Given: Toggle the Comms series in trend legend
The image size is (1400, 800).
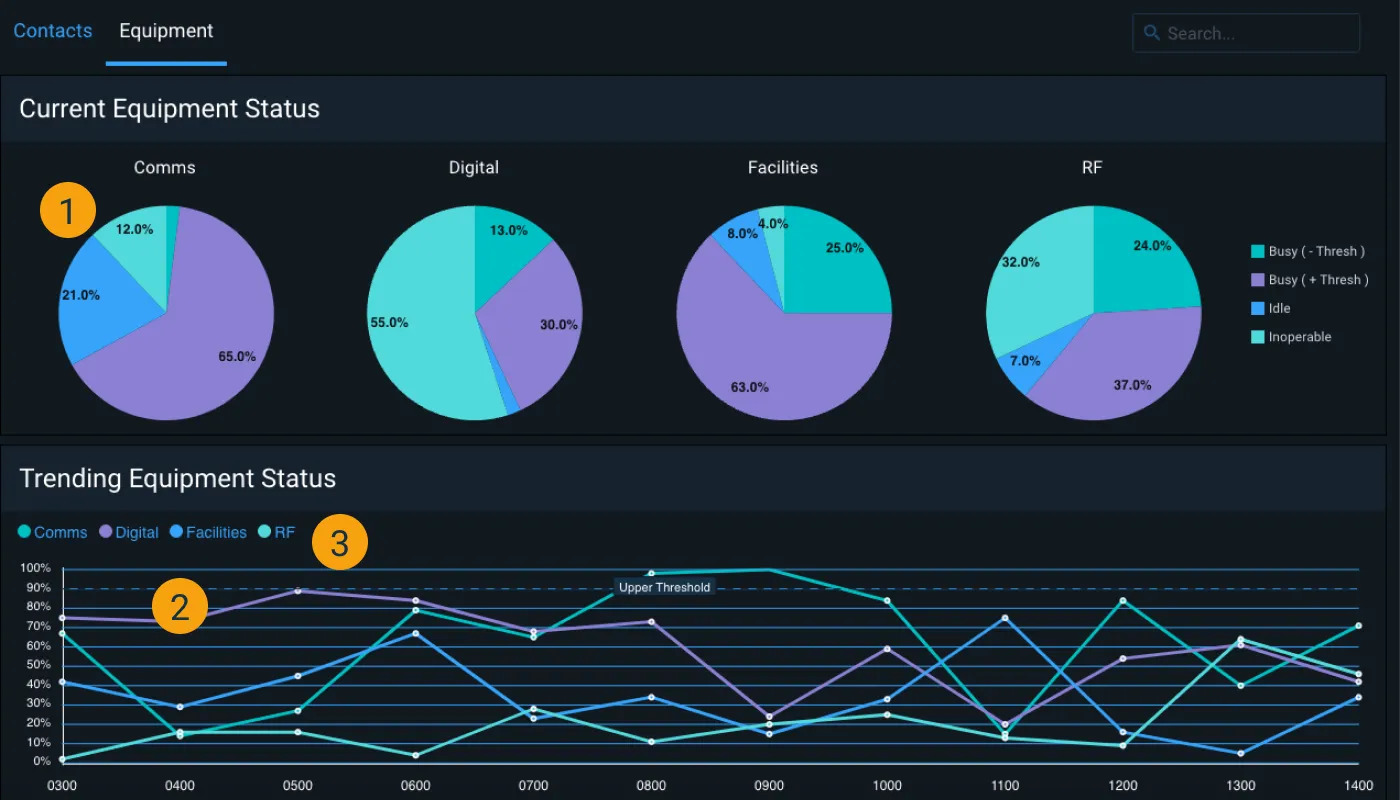Looking at the screenshot, I should click(53, 533).
